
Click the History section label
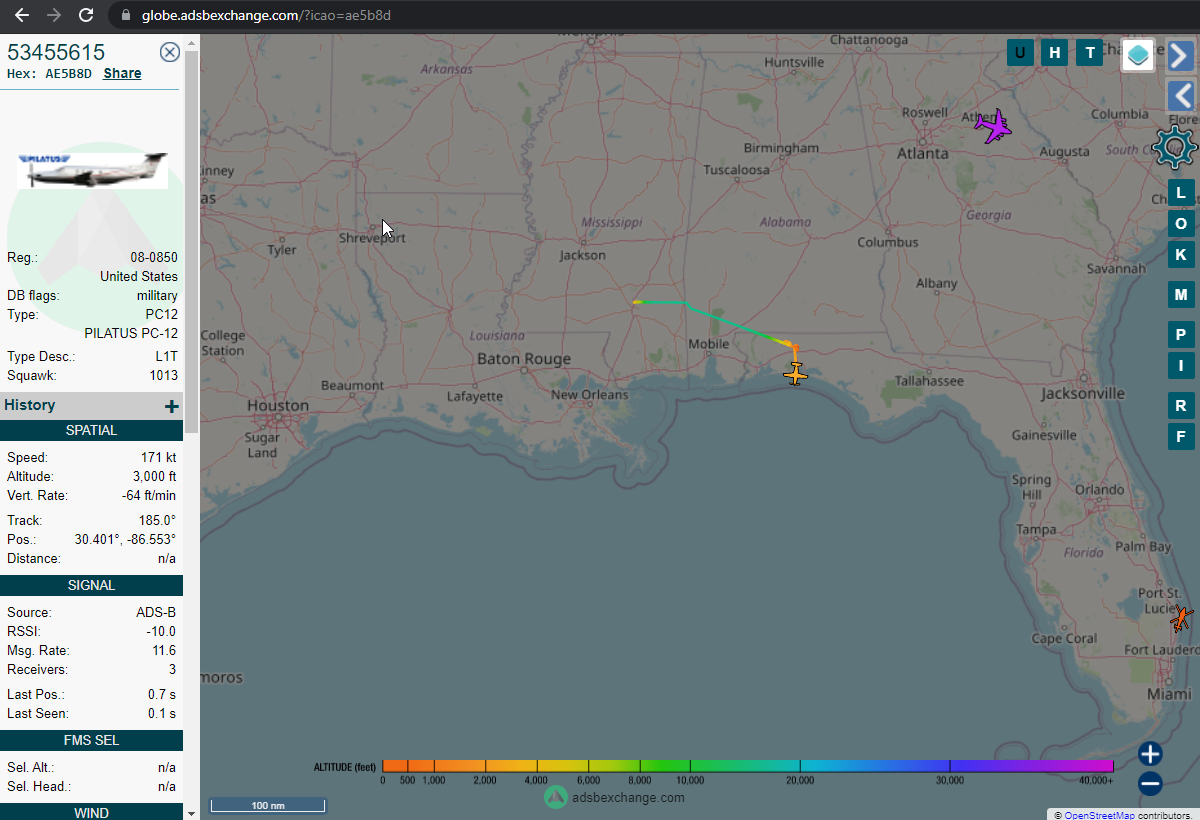click(30, 405)
